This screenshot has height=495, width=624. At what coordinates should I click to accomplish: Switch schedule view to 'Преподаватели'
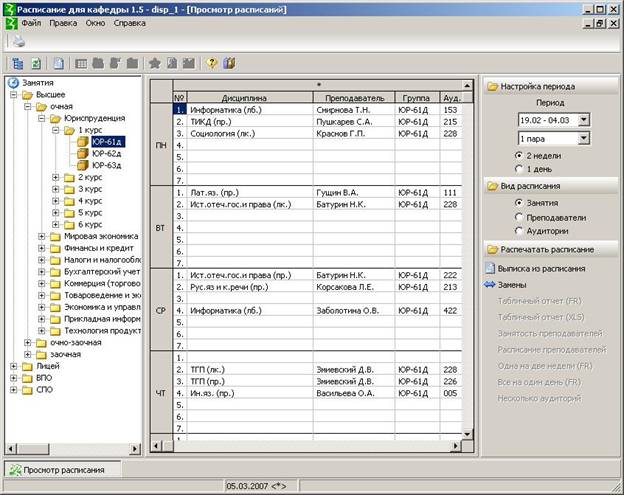click(x=520, y=216)
